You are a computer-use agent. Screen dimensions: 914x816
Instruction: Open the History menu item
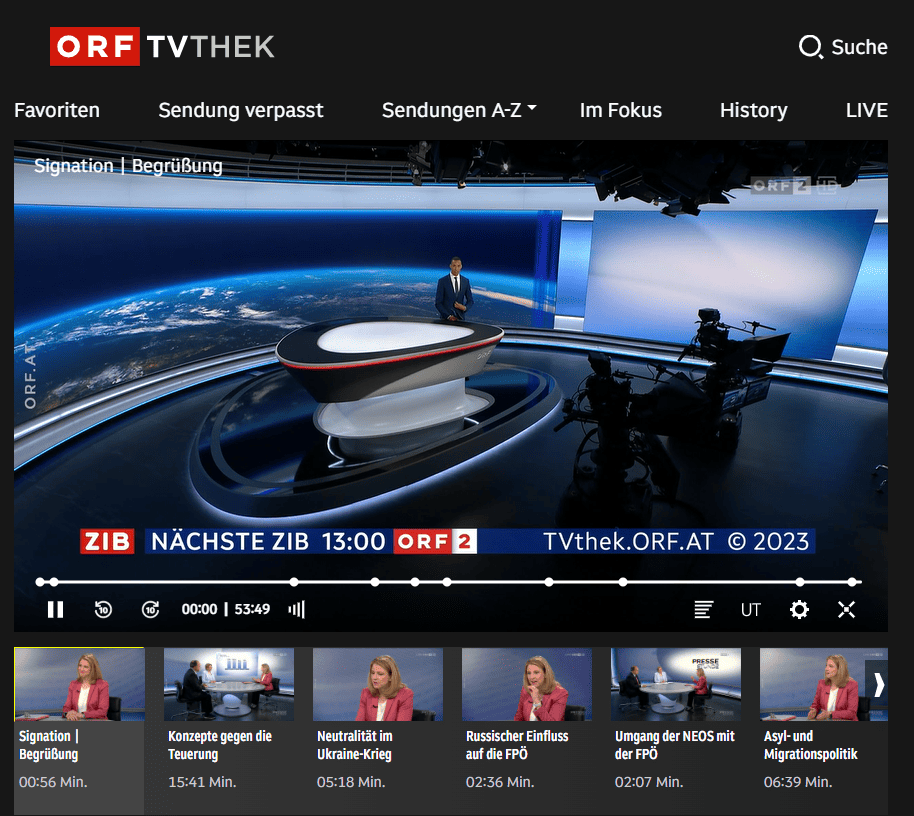[753, 110]
